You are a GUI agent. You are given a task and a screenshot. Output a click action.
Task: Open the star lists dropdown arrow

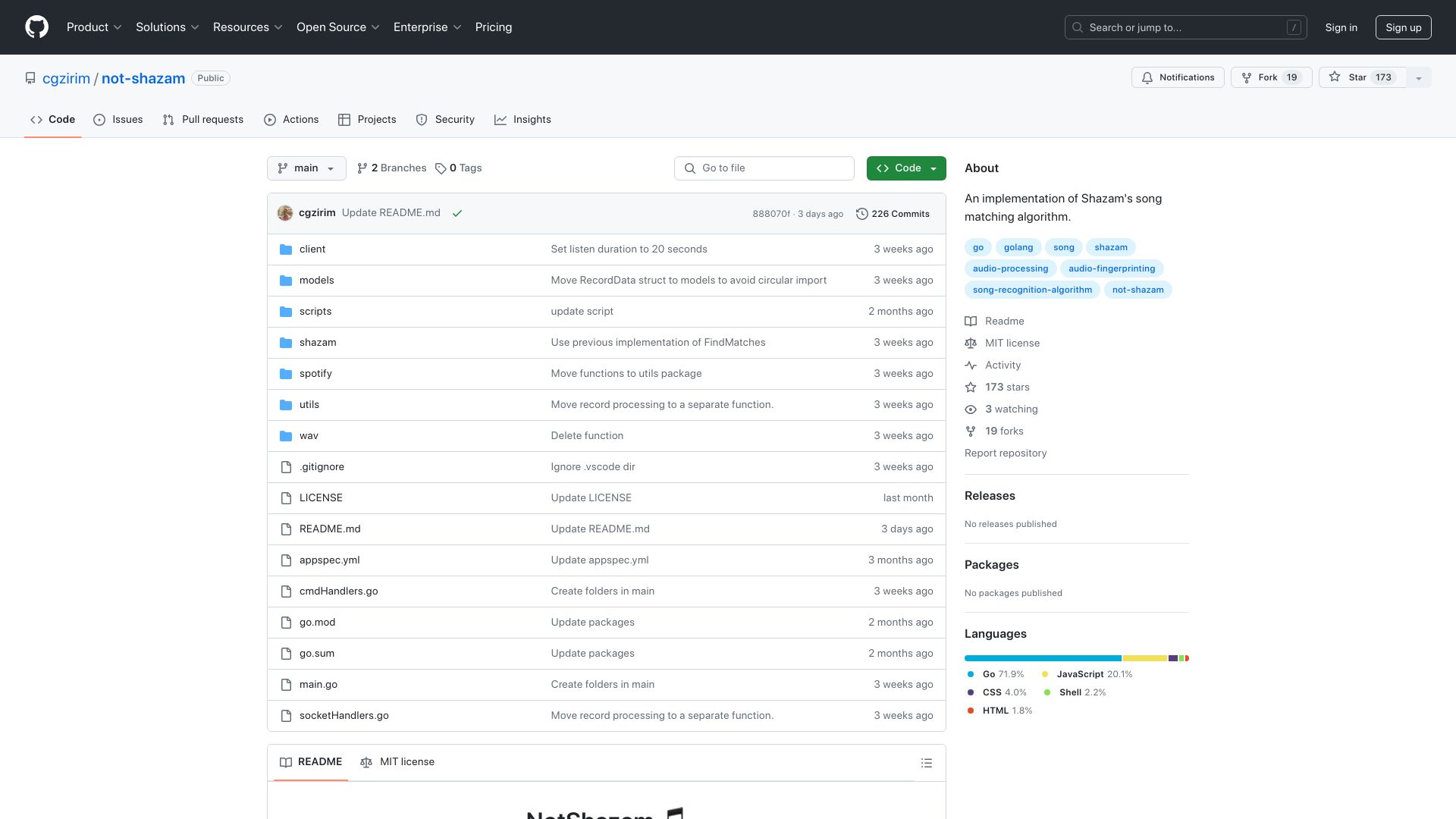coord(1419,77)
